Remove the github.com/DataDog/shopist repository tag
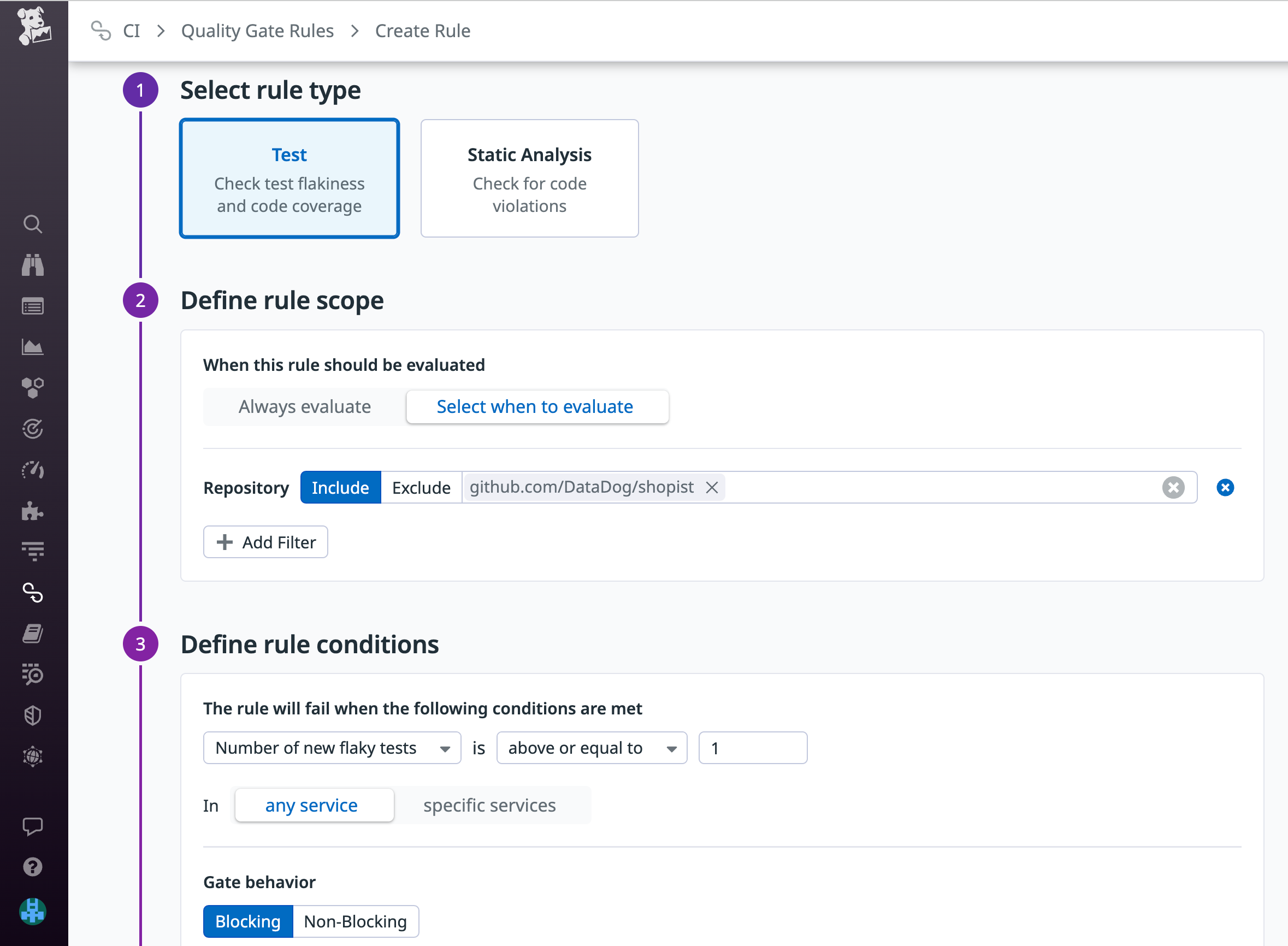 [x=712, y=487]
